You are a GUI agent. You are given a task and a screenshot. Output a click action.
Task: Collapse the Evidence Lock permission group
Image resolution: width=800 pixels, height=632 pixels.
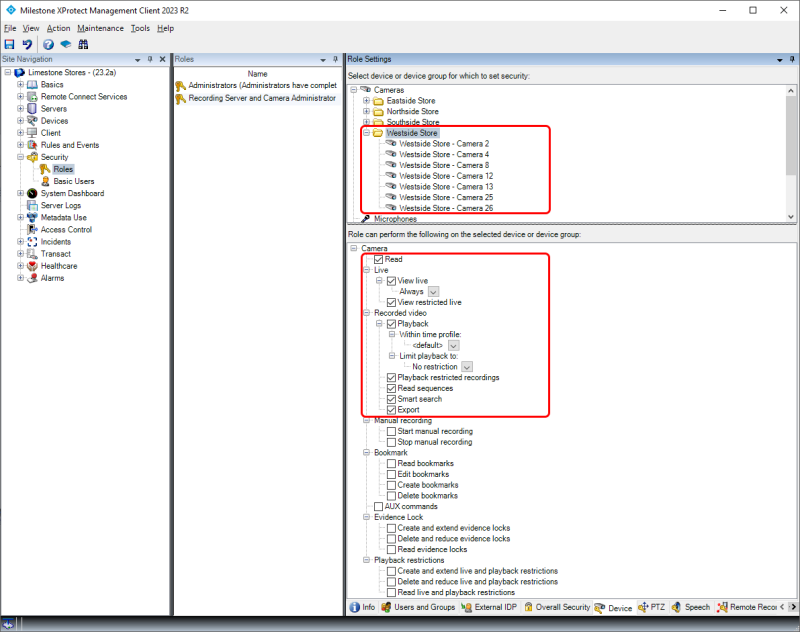[x=366, y=517]
